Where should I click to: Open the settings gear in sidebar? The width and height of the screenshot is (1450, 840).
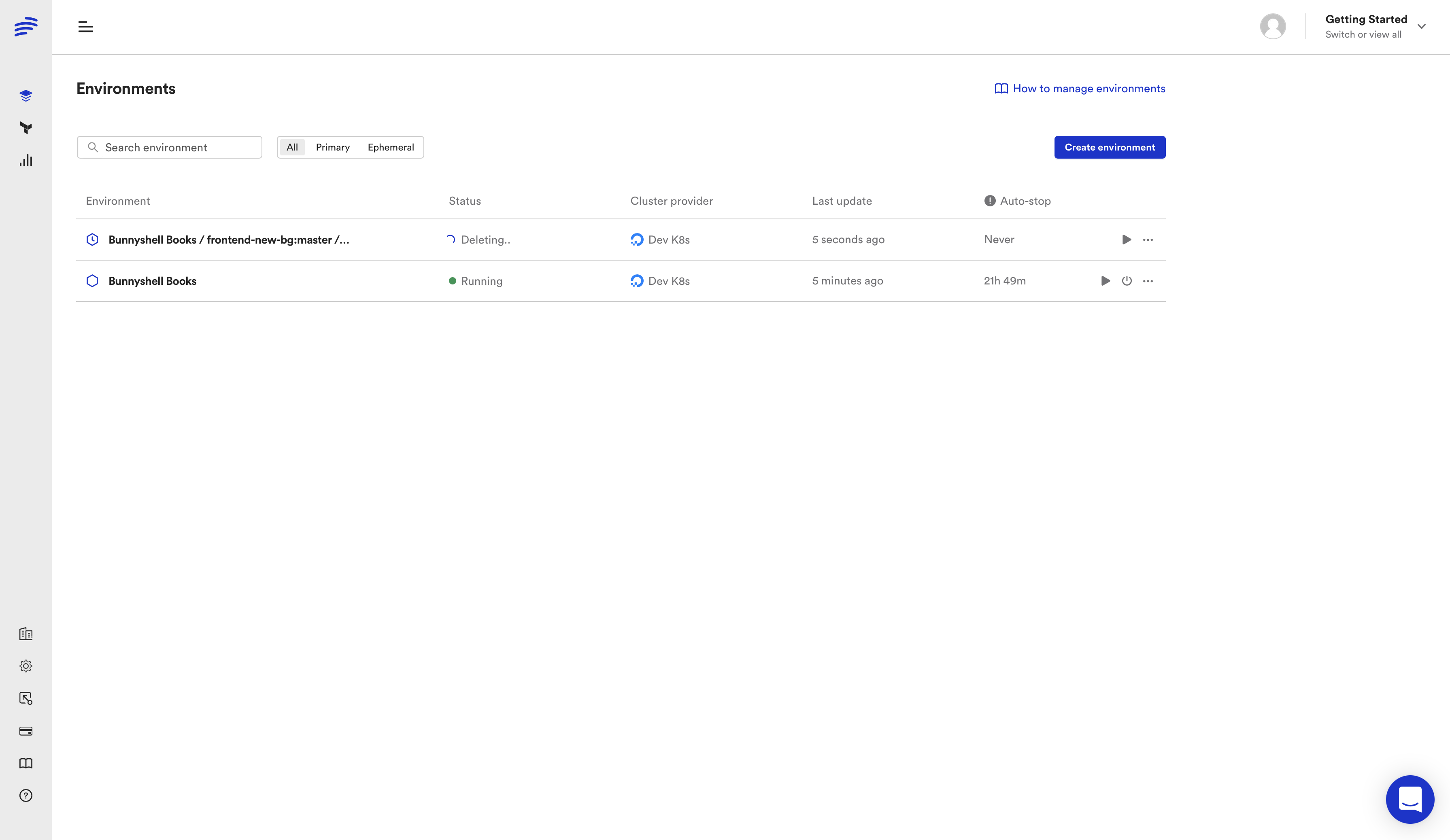[x=26, y=666]
